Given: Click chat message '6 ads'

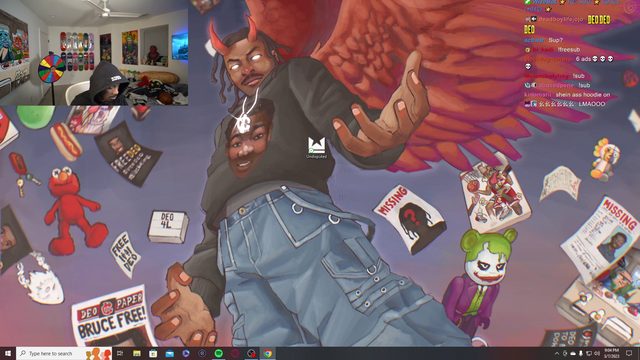Looking at the screenshot, I should tap(583, 59).
